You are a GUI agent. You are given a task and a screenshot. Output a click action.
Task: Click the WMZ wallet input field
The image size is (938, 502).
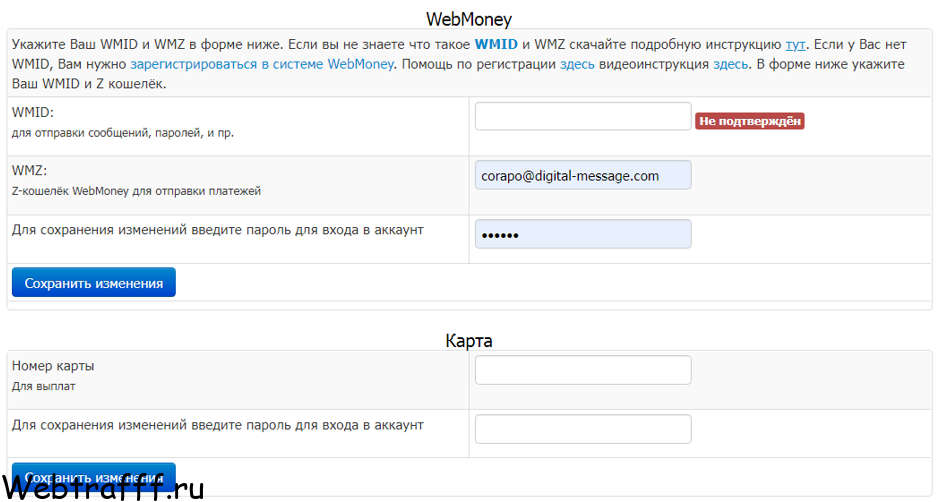583,175
